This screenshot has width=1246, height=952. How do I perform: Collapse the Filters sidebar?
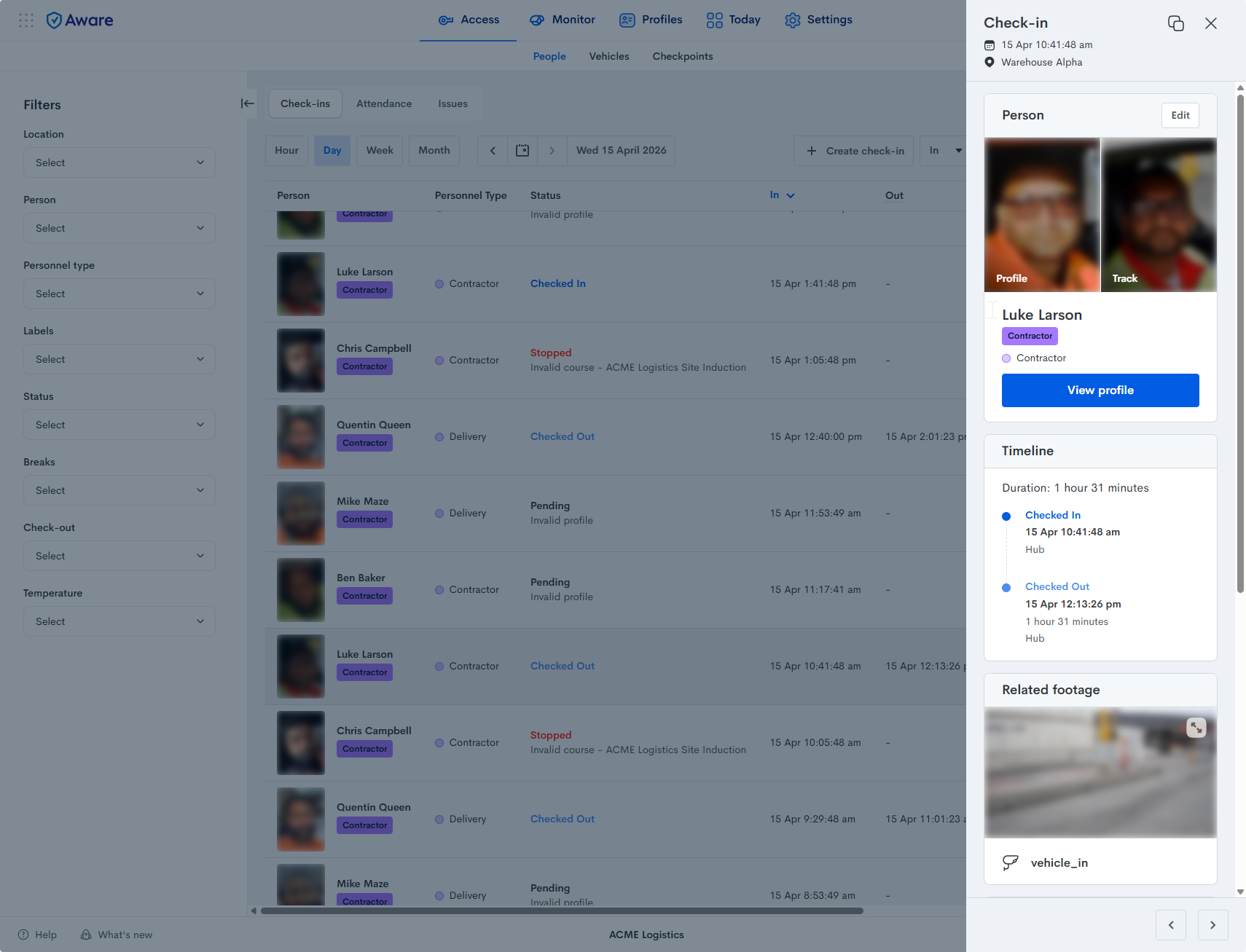247,103
